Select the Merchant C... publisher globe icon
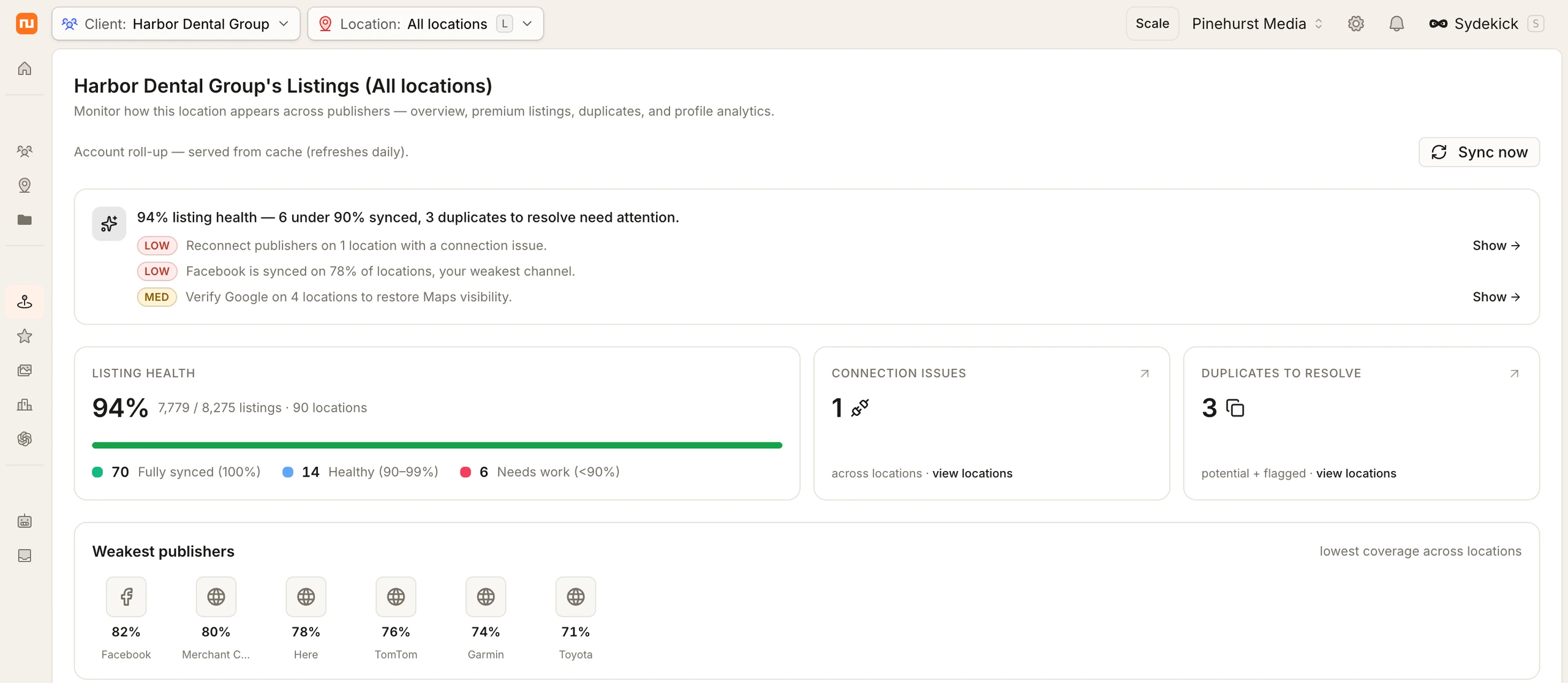This screenshot has width=1568, height=683. [216, 597]
